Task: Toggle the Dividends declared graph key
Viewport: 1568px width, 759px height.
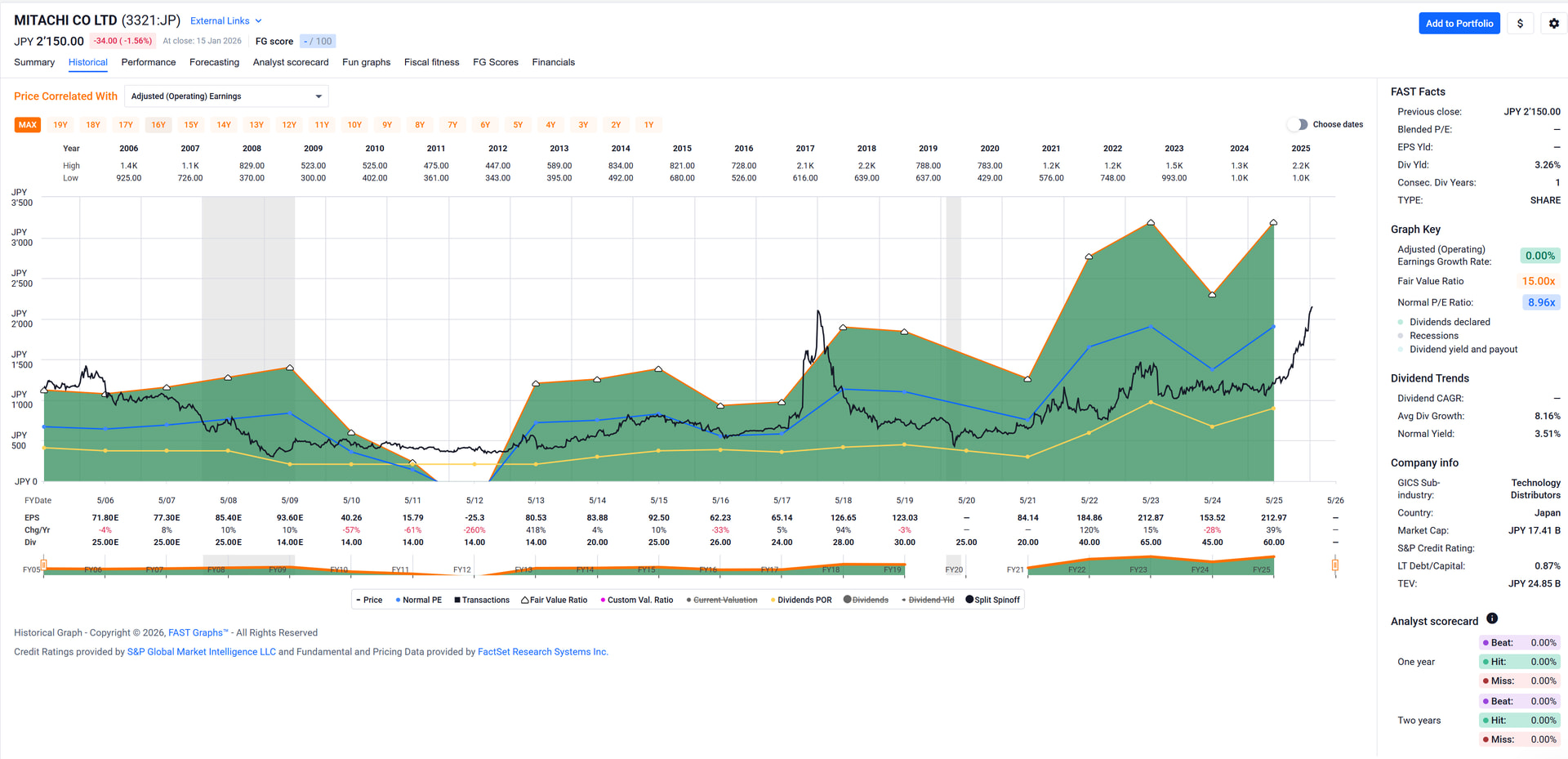Action: click(x=1401, y=322)
